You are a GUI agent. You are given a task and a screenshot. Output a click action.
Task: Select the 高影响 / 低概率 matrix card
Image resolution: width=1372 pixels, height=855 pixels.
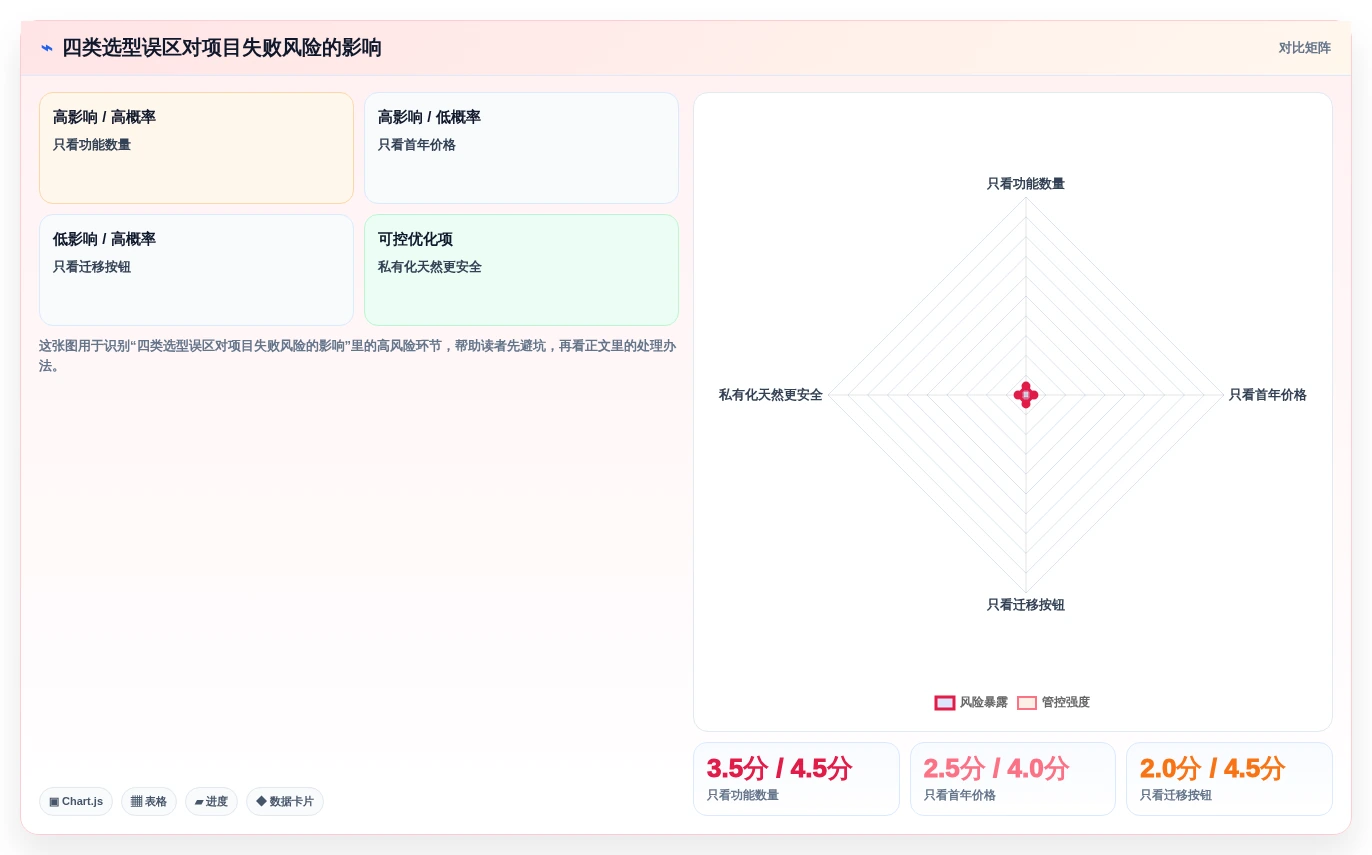(521, 148)
